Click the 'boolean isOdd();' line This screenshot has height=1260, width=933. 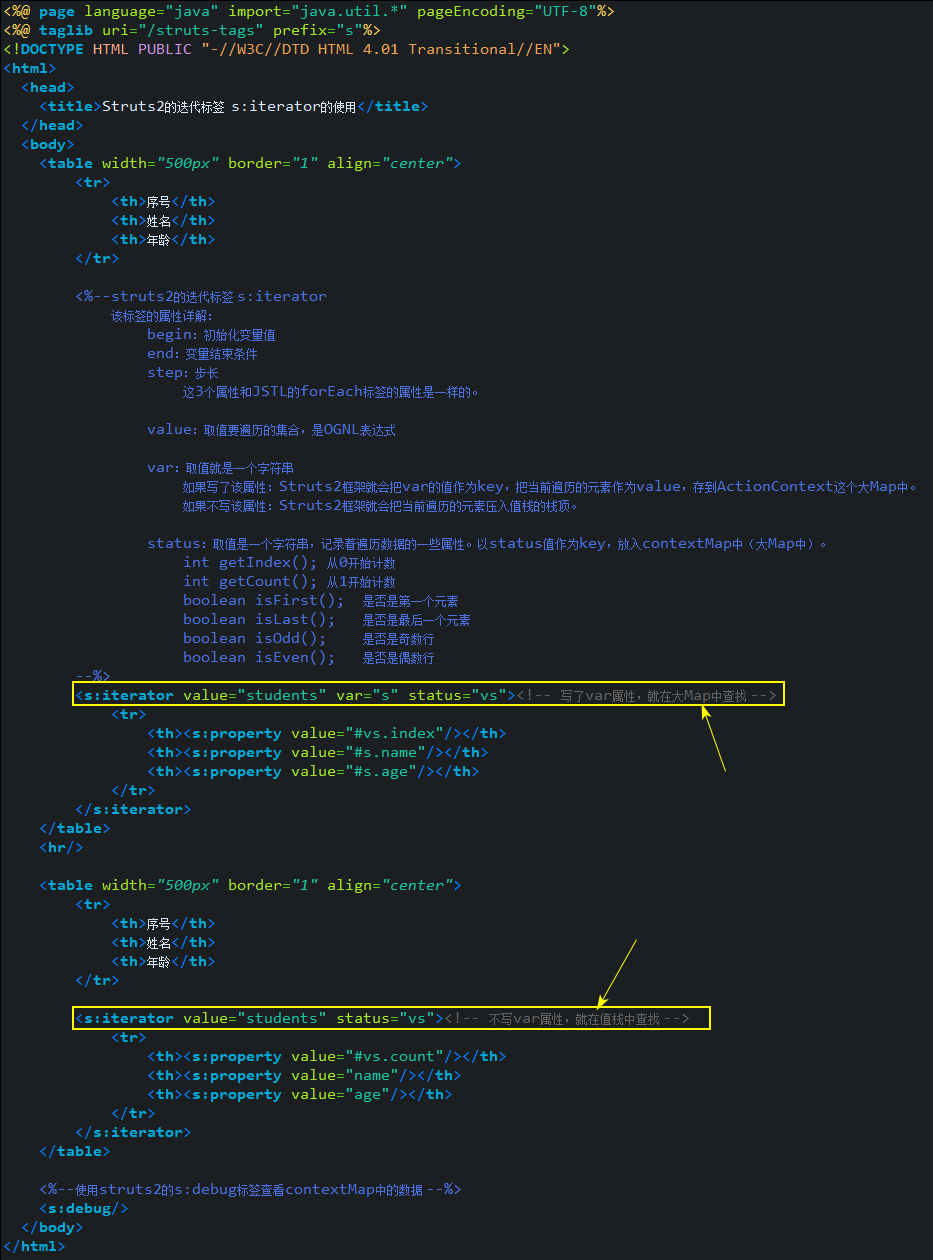click(308, 638)
